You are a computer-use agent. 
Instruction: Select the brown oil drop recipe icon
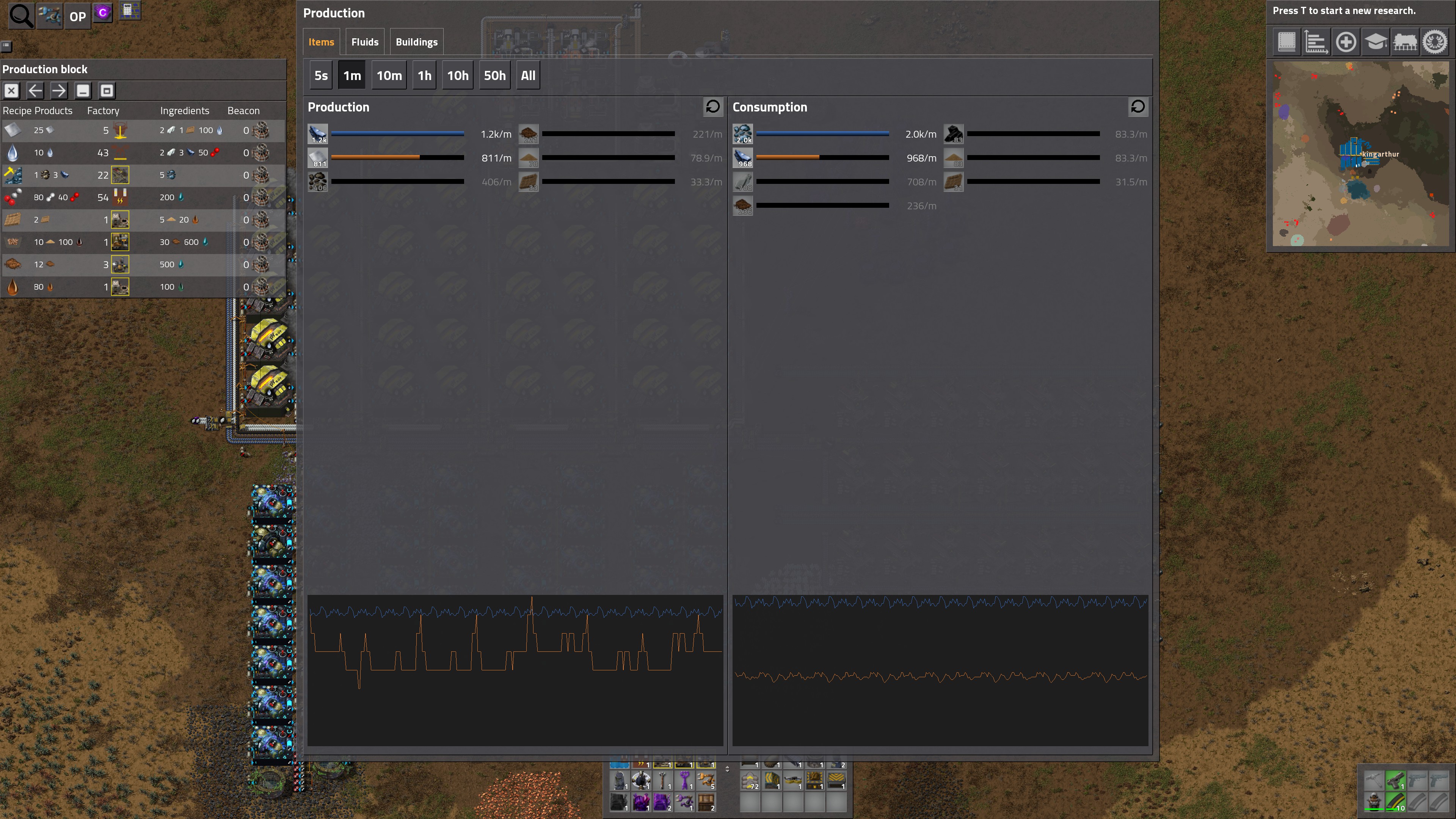tap(13, 287)
